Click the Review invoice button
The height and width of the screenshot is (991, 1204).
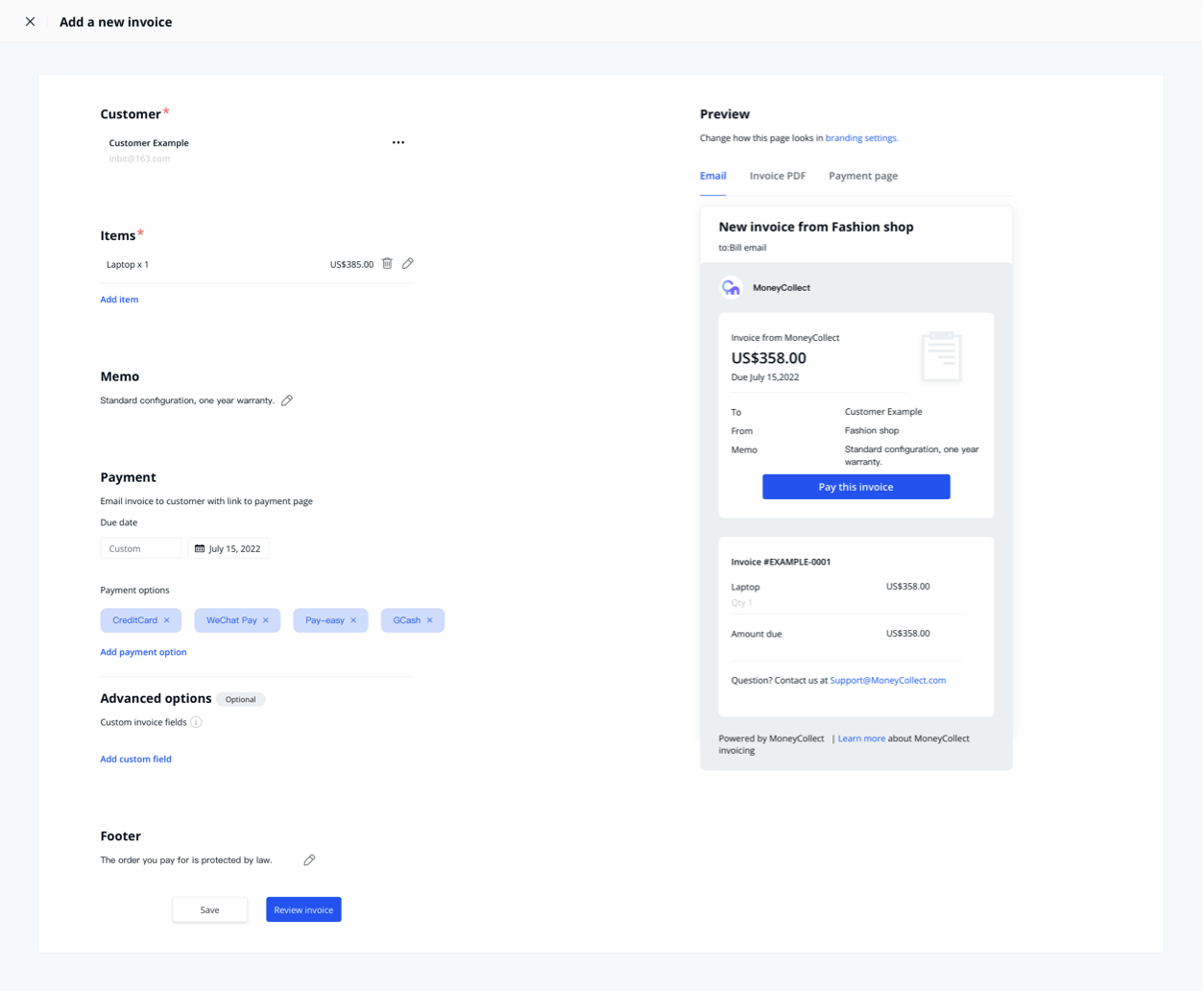click(x=303, y=909)
